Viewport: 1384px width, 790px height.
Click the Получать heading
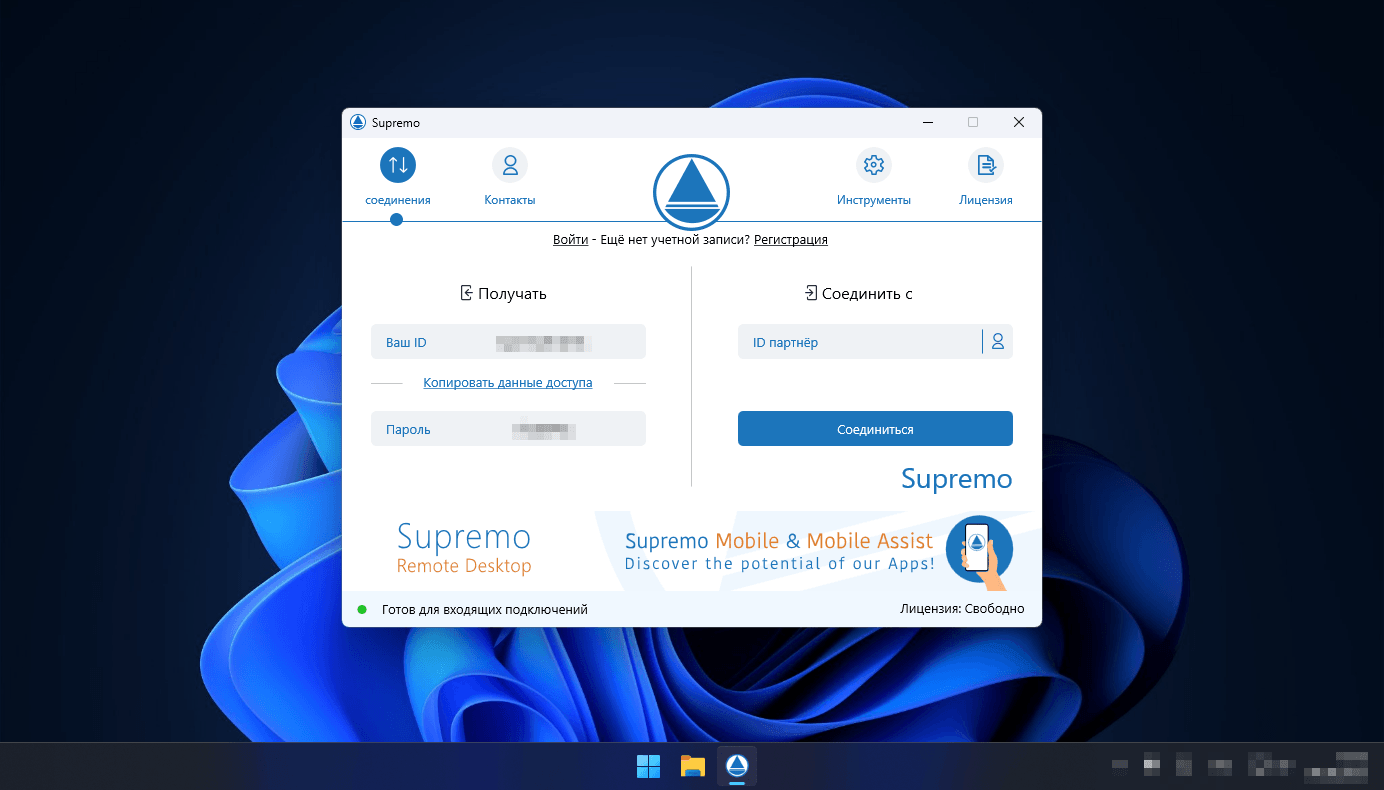(x=503, y=293)
